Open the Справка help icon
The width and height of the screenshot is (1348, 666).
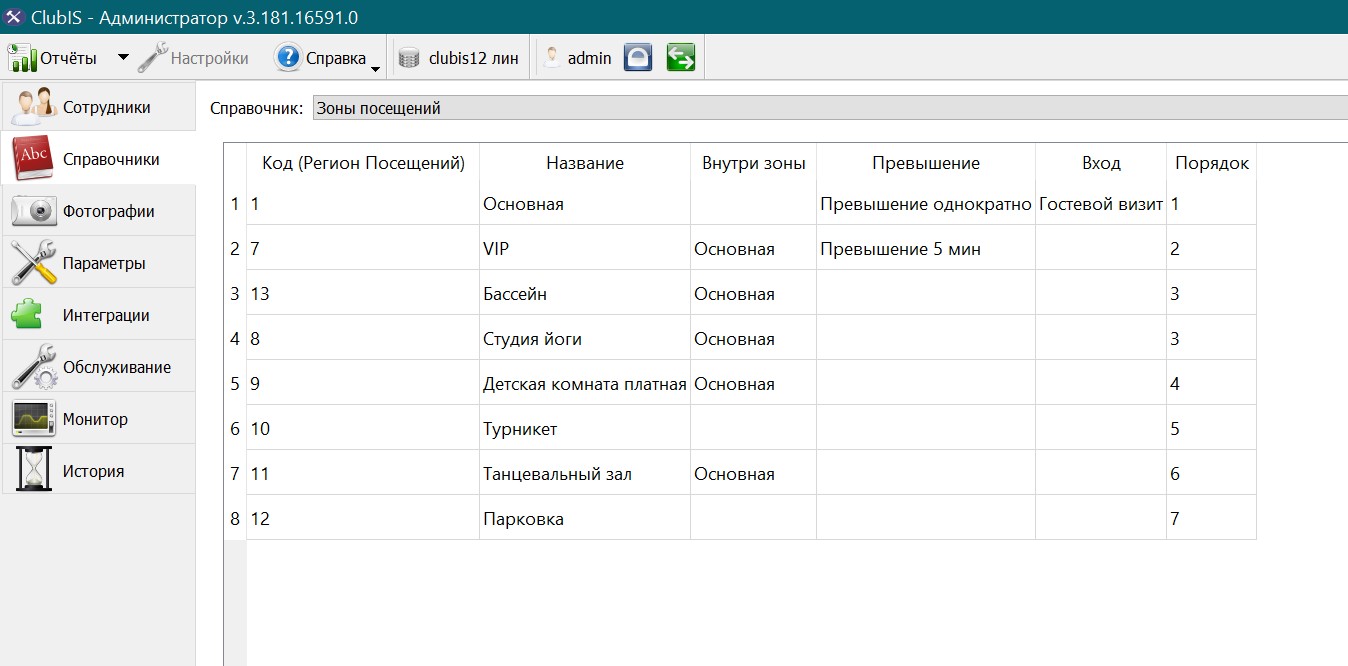288,58
